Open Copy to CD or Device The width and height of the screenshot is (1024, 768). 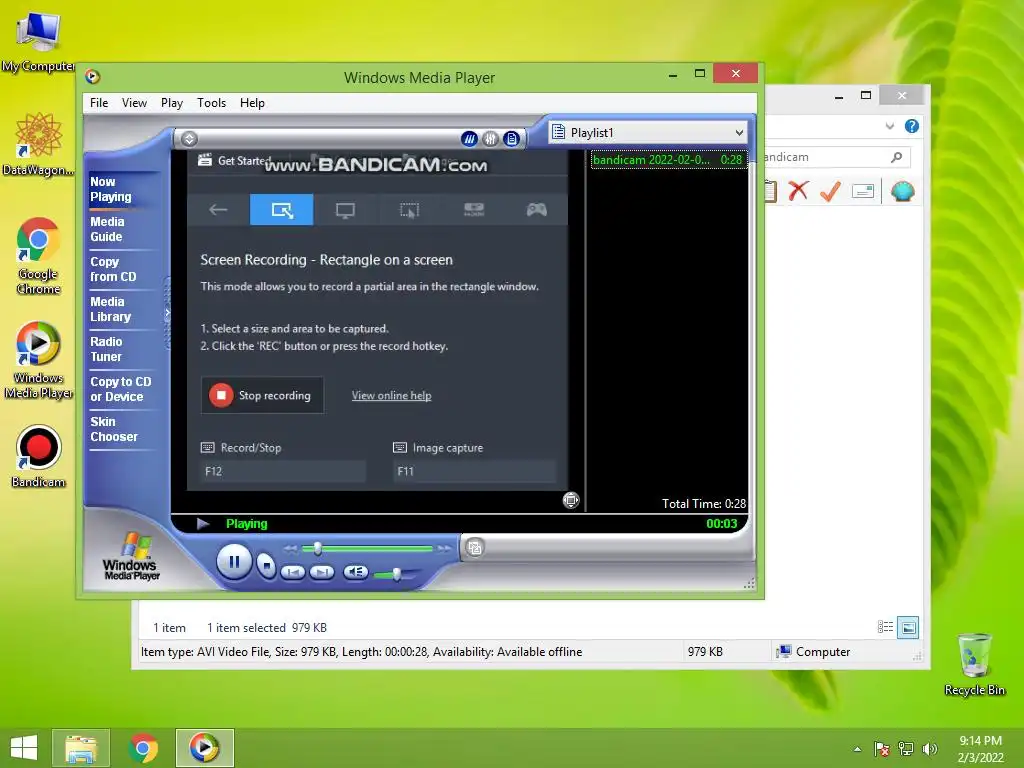pos(121,389)
